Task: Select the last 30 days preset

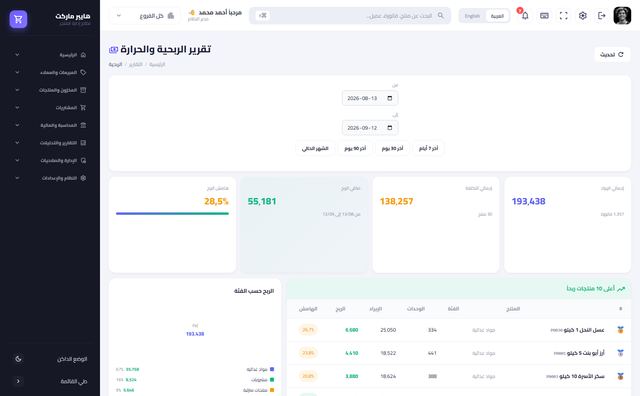Action: click(x=392, y=148)
